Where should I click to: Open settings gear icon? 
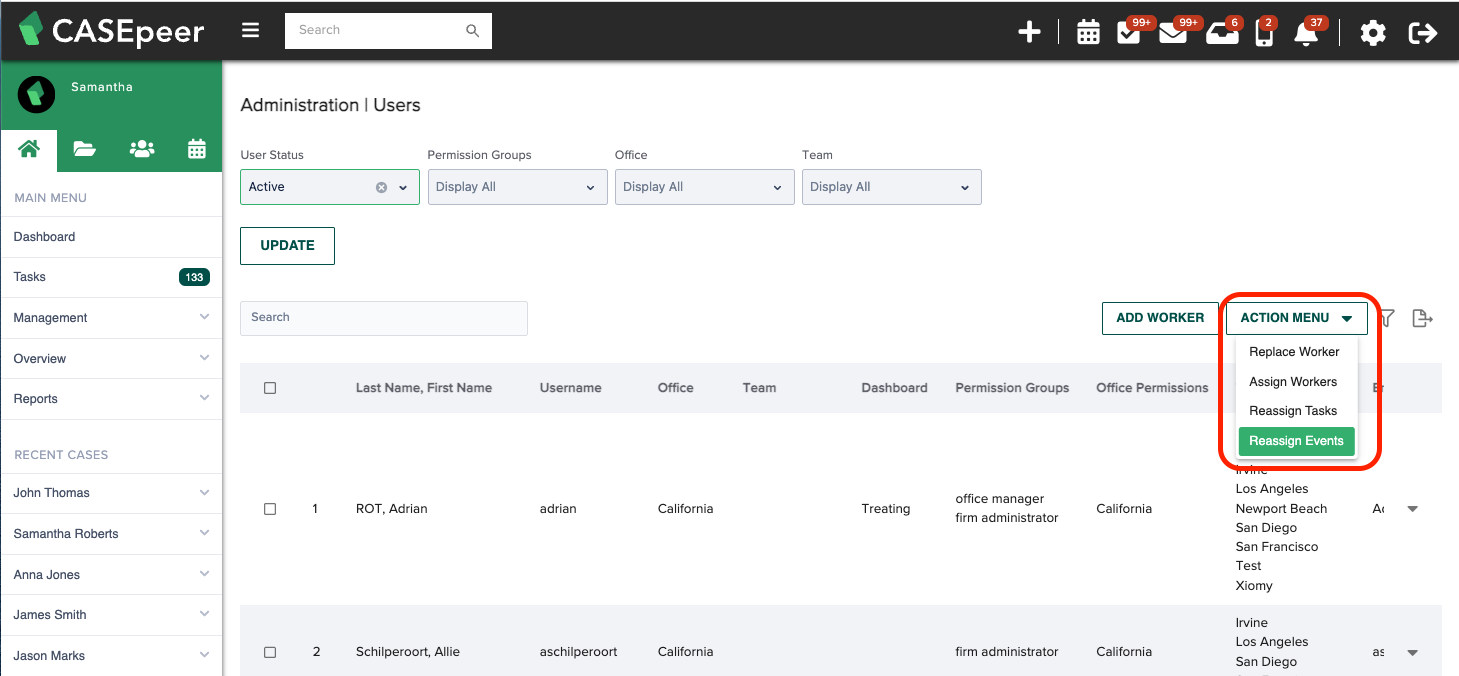[1373, 32]
